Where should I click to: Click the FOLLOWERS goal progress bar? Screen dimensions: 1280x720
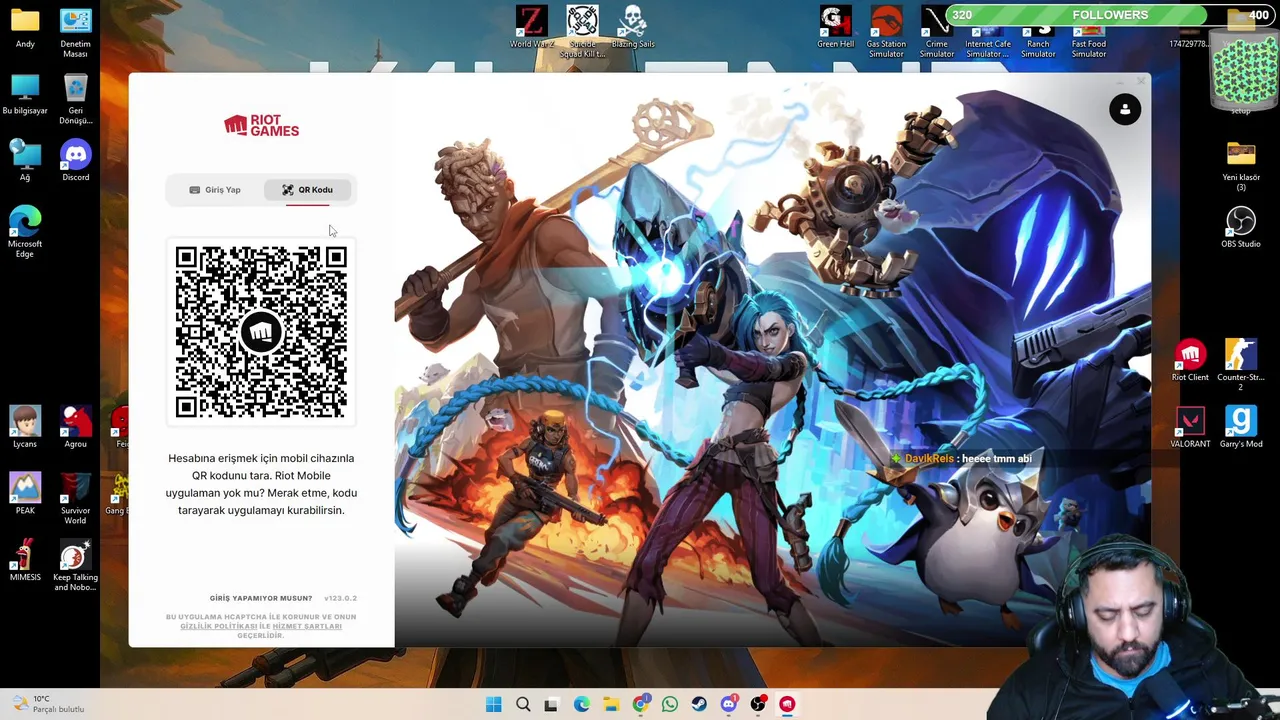1110,15
